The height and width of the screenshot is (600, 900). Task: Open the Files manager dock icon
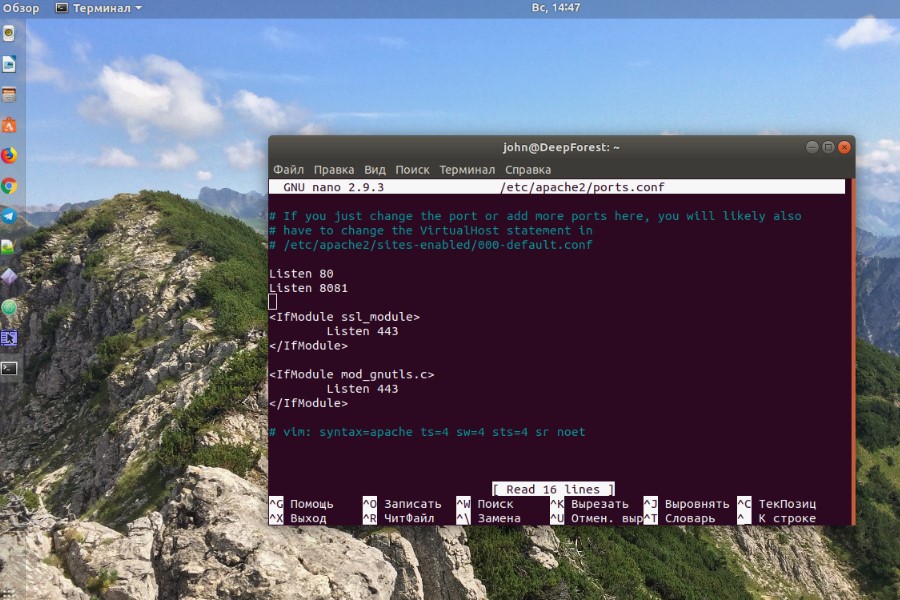click(x=9, y=95)
